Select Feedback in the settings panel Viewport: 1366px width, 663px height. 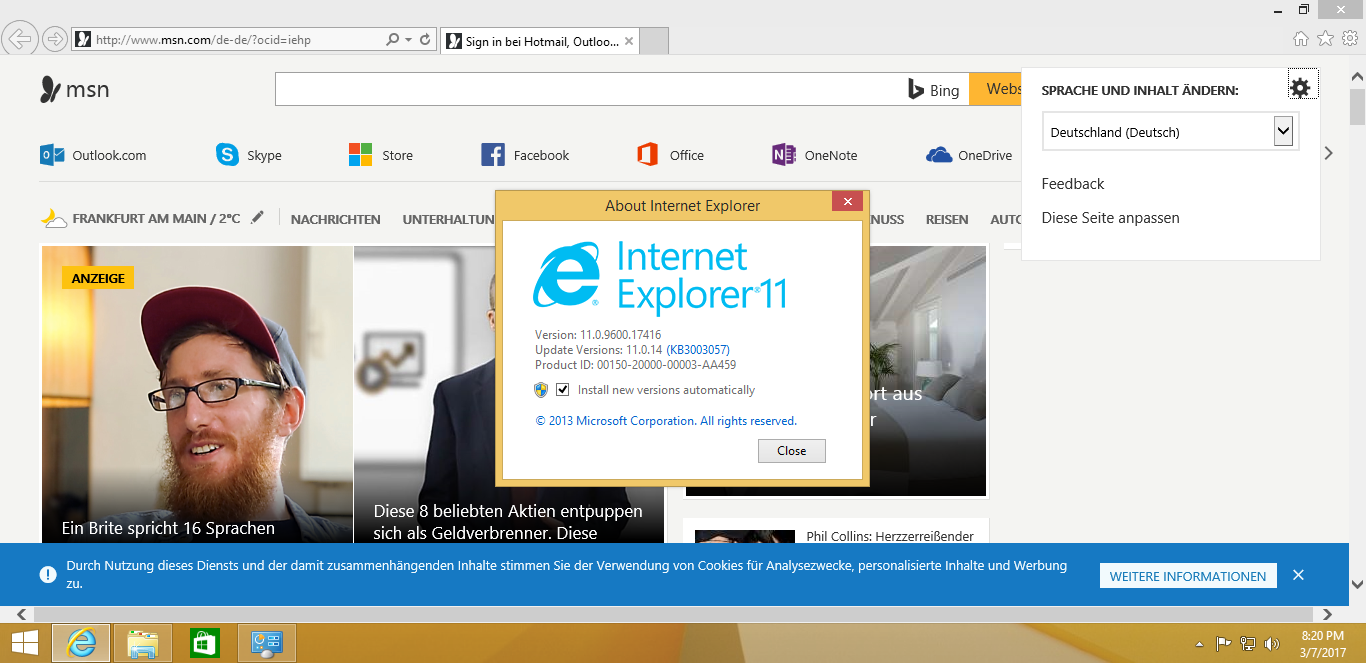point(1073,184)
